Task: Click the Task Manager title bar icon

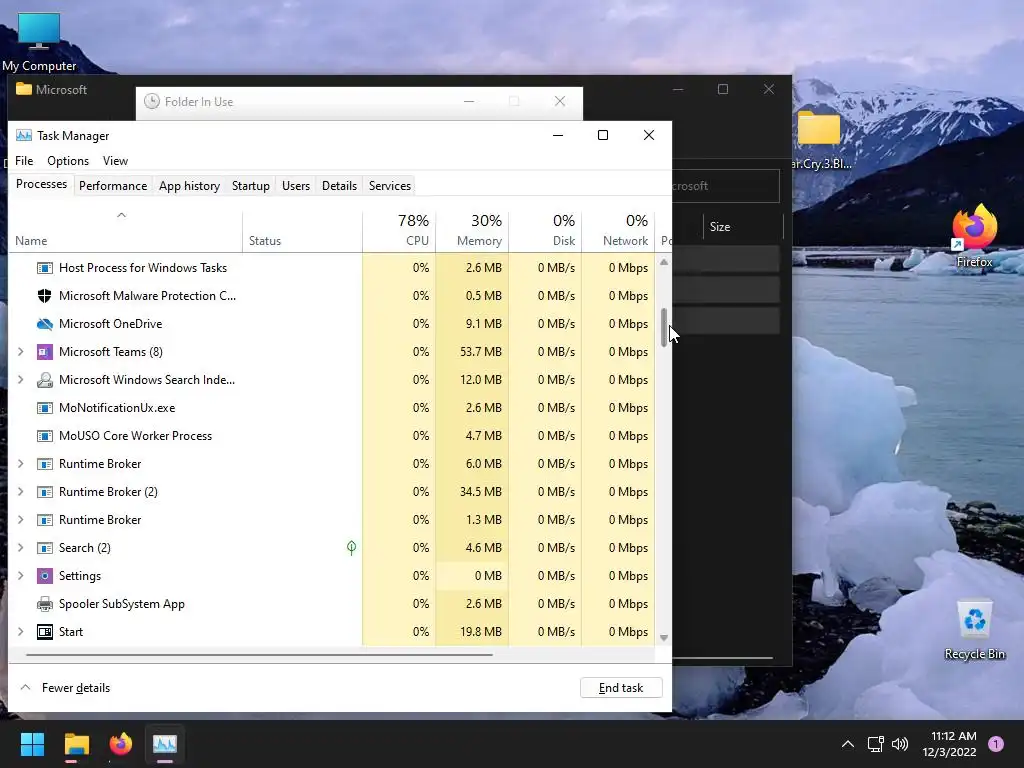Action: click(24, 136)
